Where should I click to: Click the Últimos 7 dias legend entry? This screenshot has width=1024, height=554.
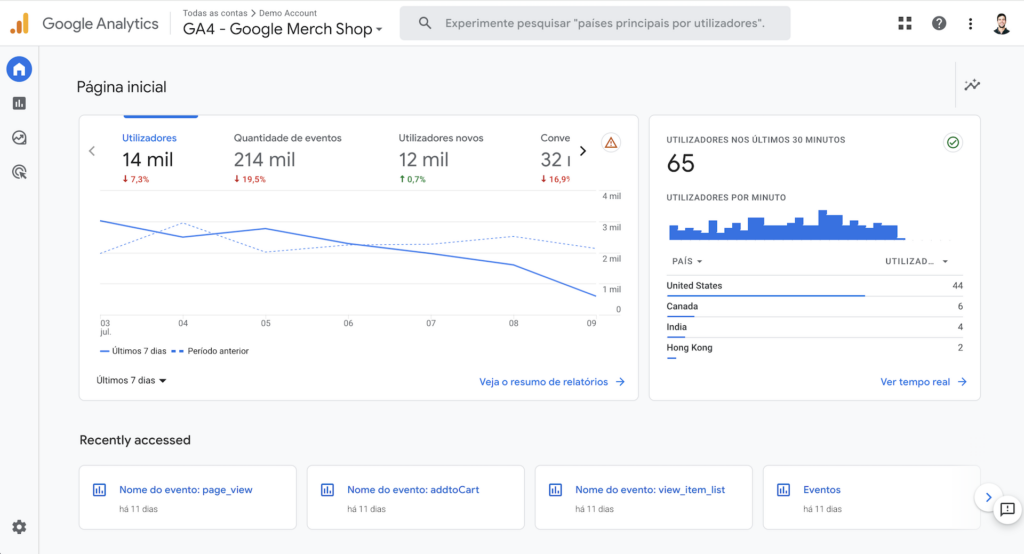point(133,351)
